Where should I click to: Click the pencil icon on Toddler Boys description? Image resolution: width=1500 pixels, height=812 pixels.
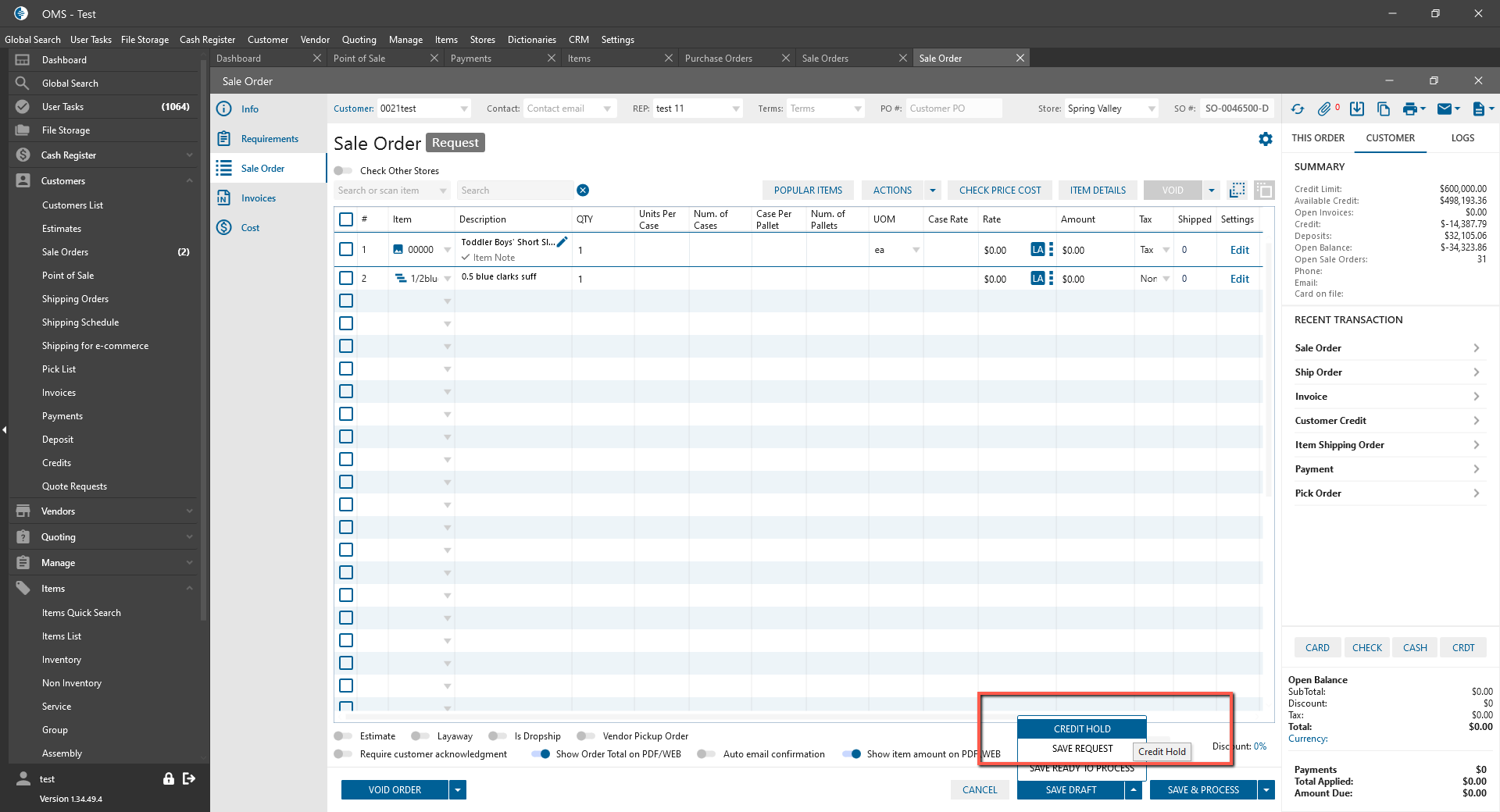[x=562, y=242]
